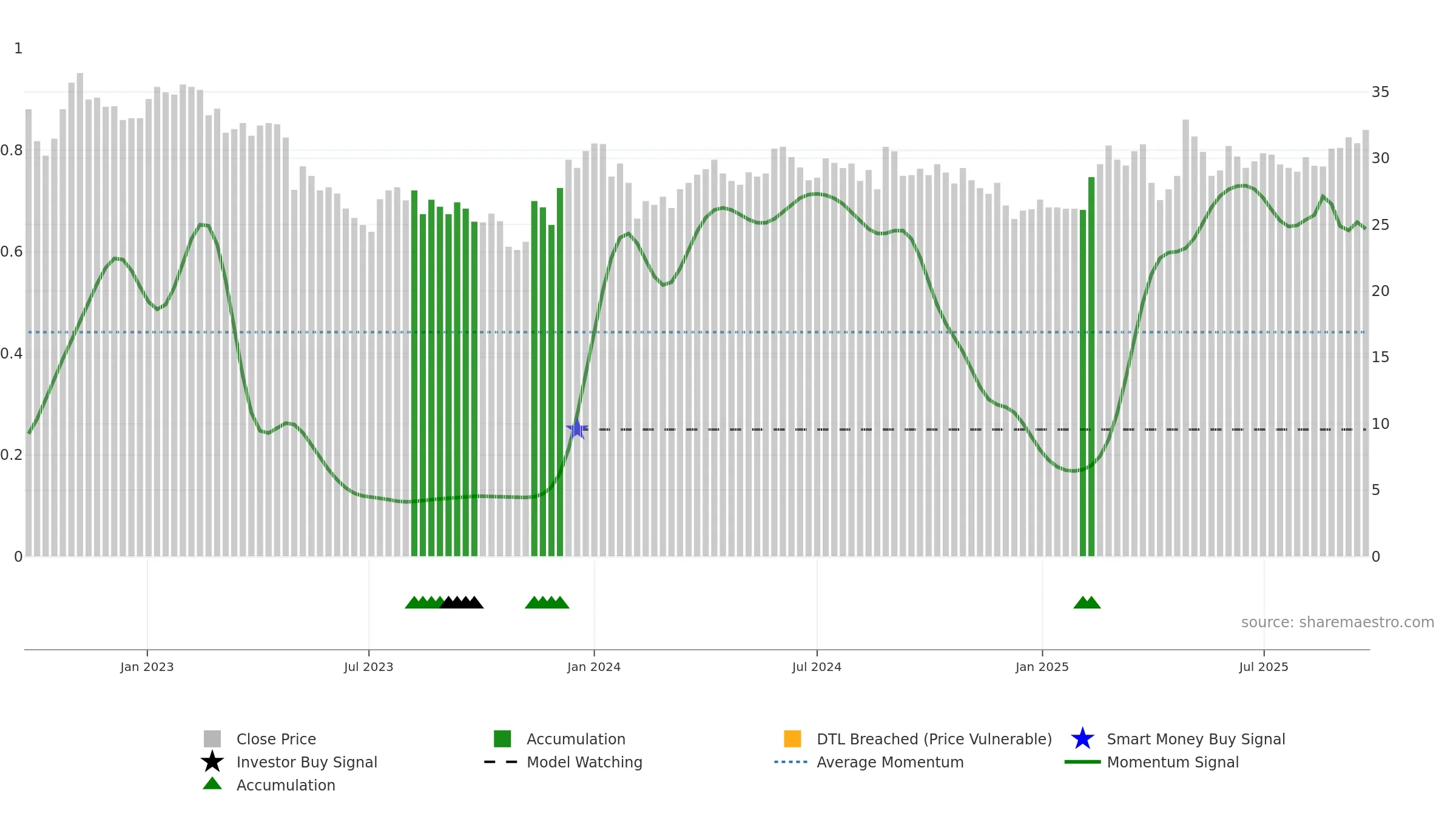This screenshot has width=1456, height=819.
Task: Click the dashed Model Watching legend line
Action: coord(500,762)
